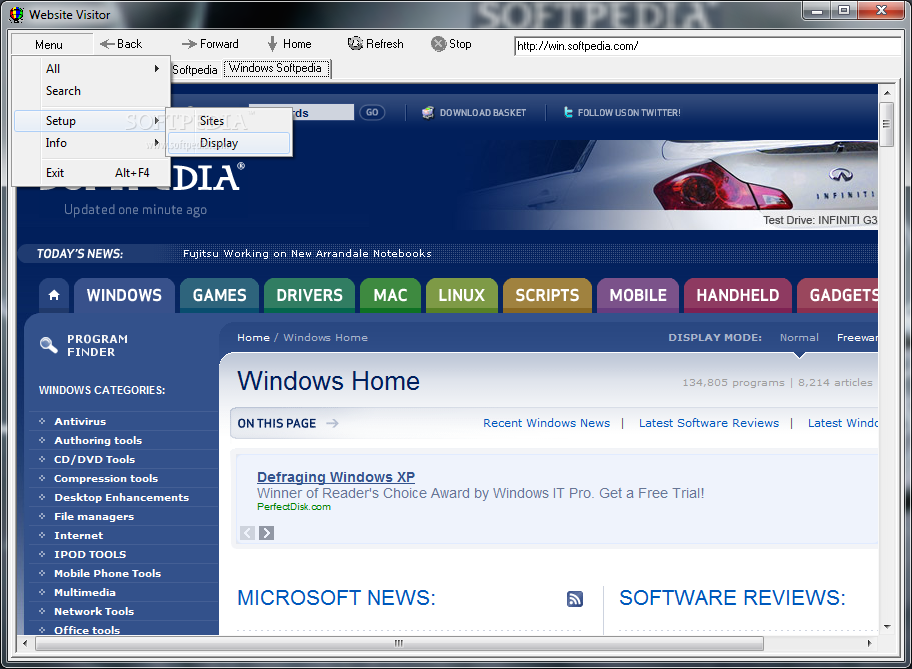The image size is (912, 669).
Task: Open the Network Tools category
Action: click(94, 611)
